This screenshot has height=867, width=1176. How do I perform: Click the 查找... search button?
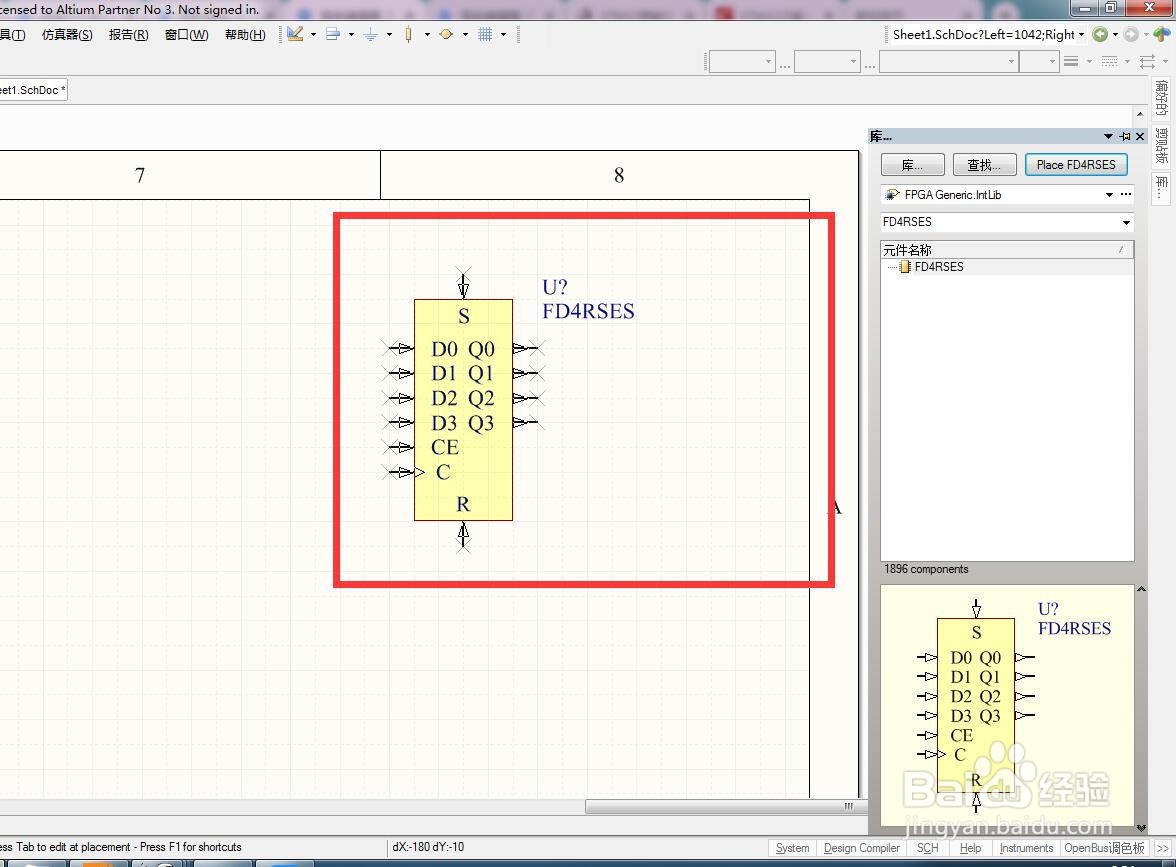pyautogui.click(x=984, y=165)
